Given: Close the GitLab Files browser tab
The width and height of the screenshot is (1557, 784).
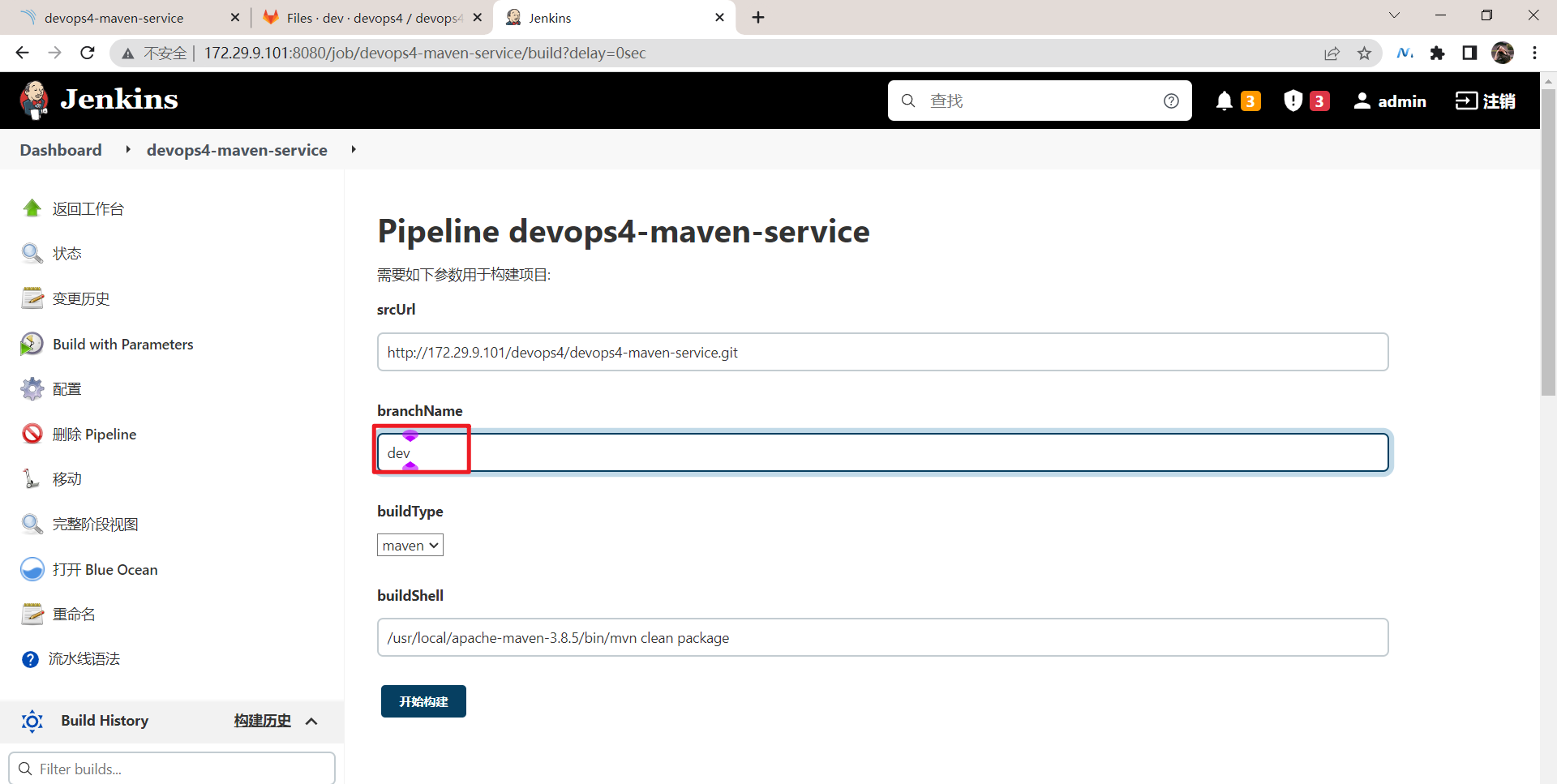Looking at the screenshot, I should coord(478,18).
